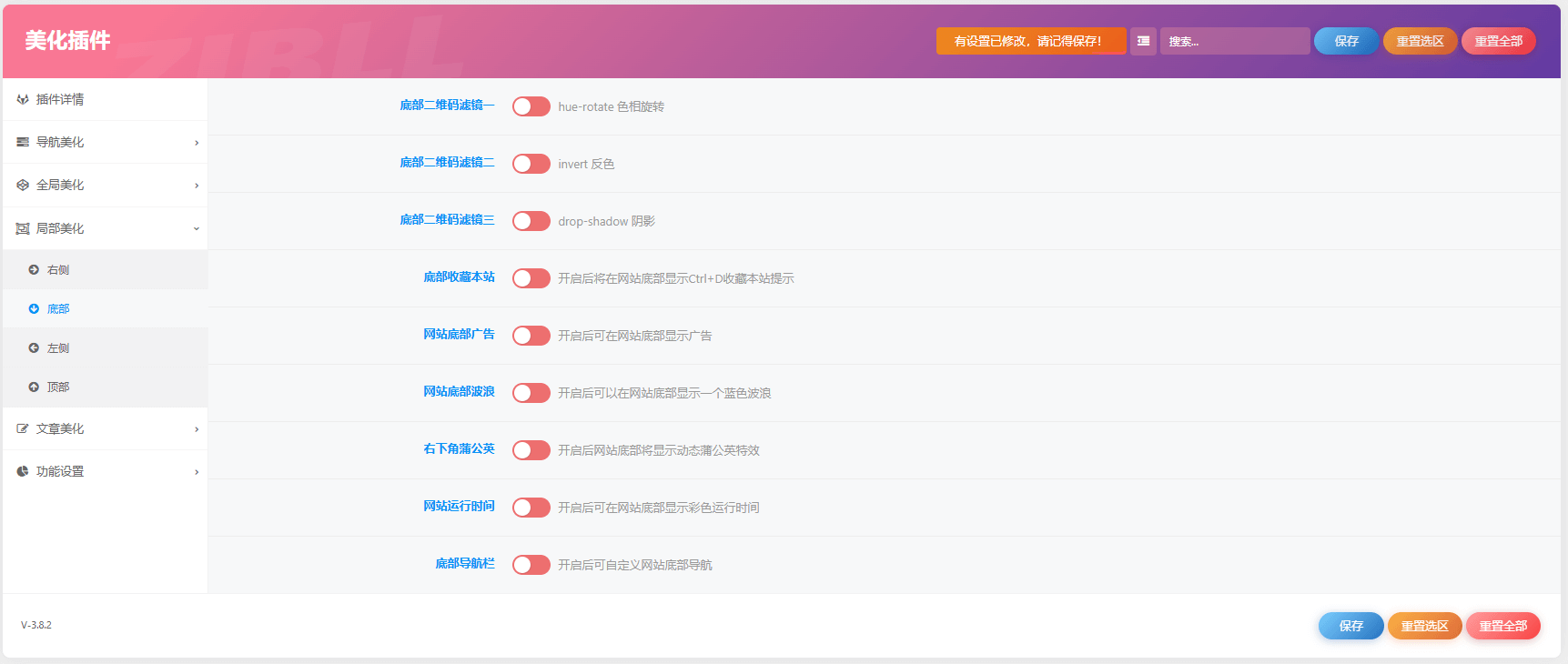Click the 网站运行时间 label
The height and width of the screenshot is (664, 1568).
[x=459, y=507]
